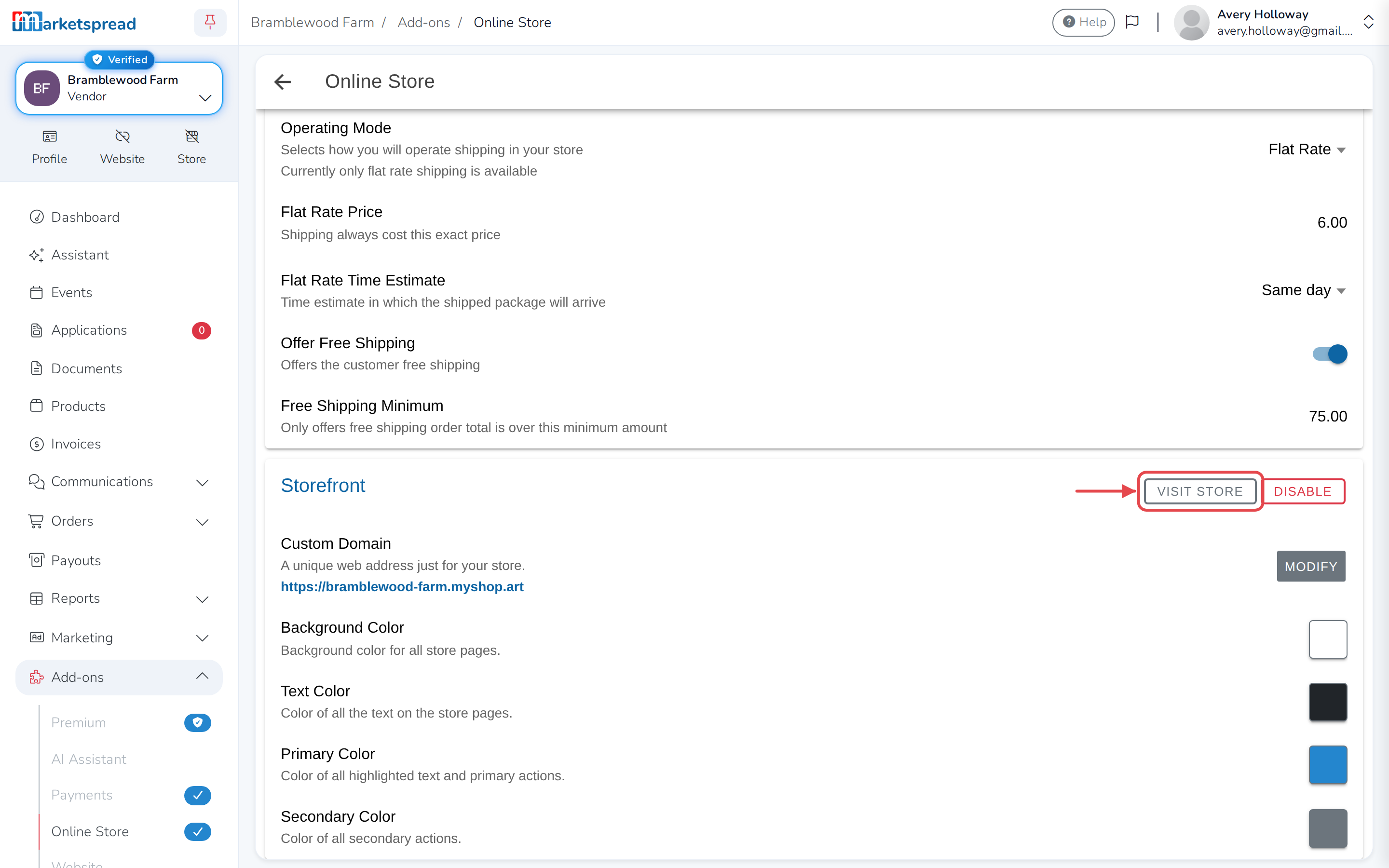Click the Help button
The image size is (1389, 868).
coord(1083,22)
